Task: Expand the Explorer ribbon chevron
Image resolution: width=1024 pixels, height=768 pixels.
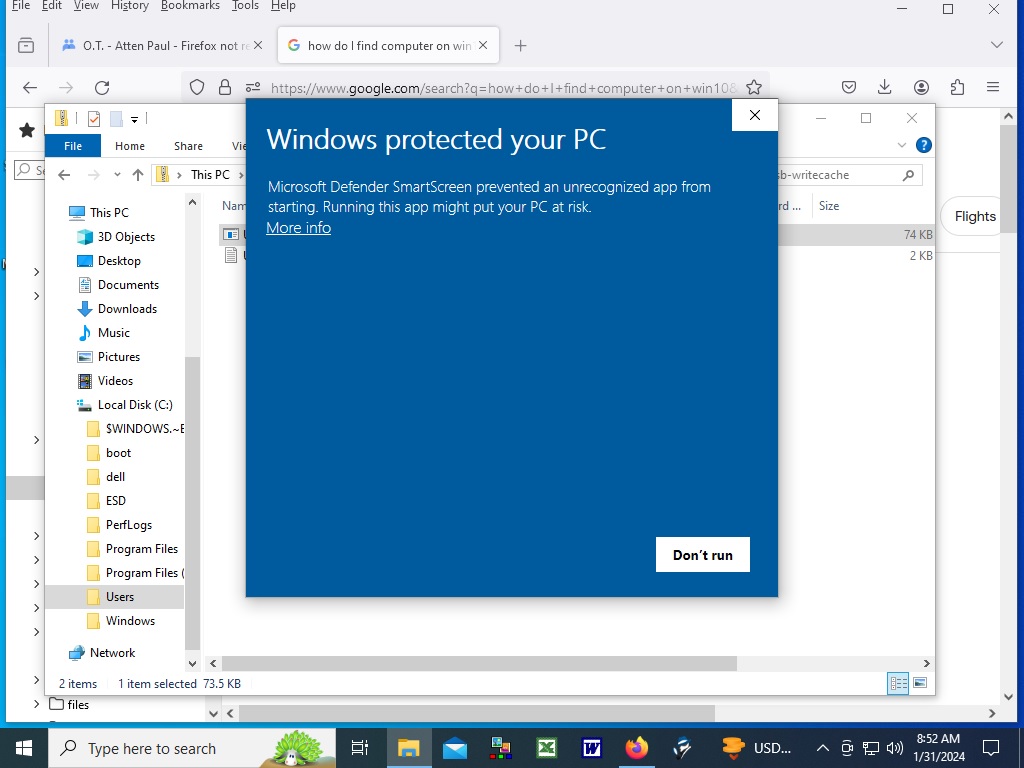Action: point(902,145)
